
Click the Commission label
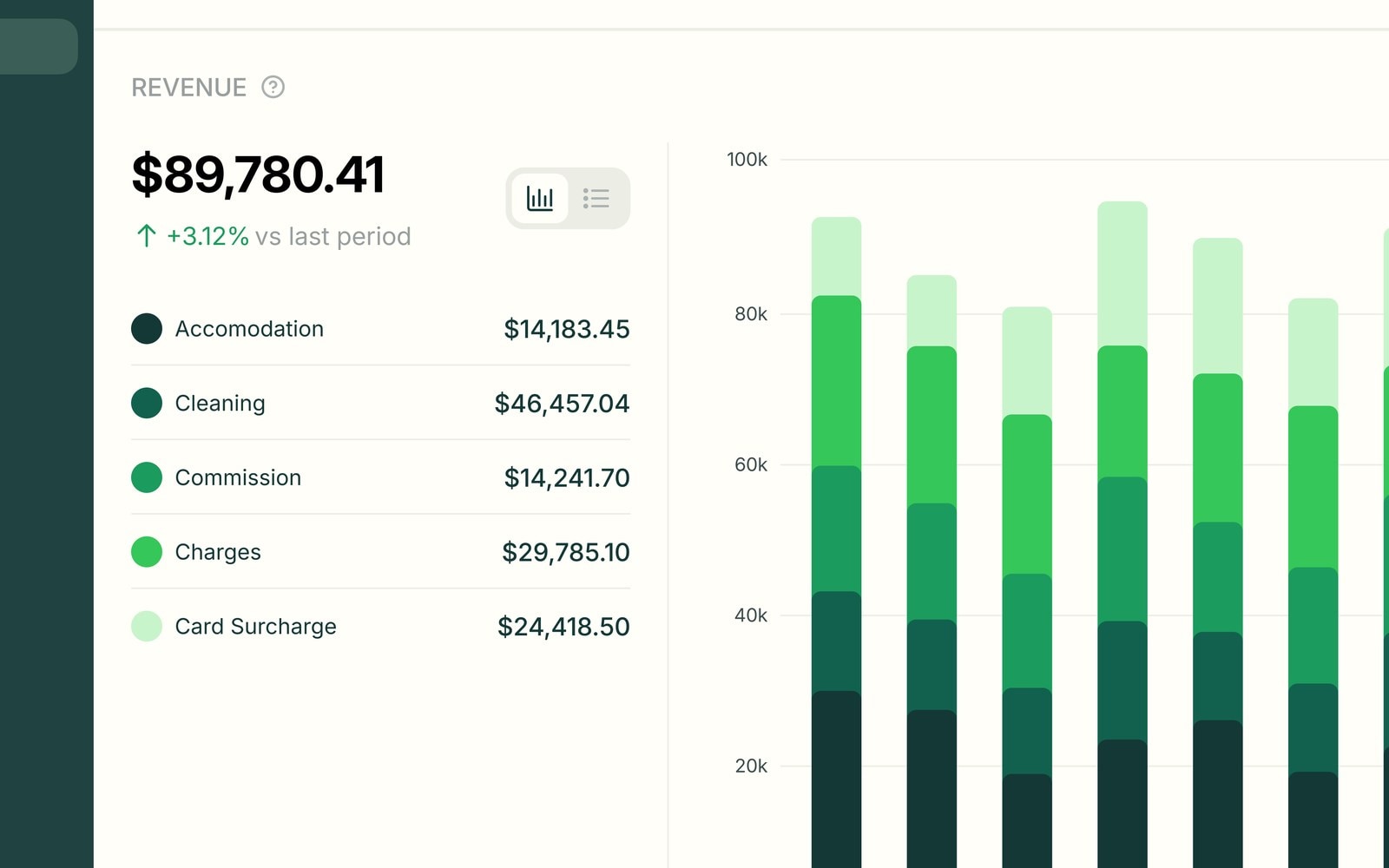pyautogui.click(x=238, y=477)
